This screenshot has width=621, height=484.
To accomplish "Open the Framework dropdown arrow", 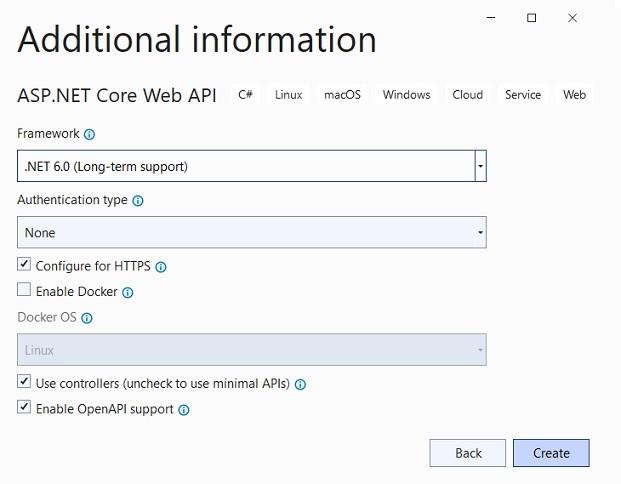I will 480,166.
